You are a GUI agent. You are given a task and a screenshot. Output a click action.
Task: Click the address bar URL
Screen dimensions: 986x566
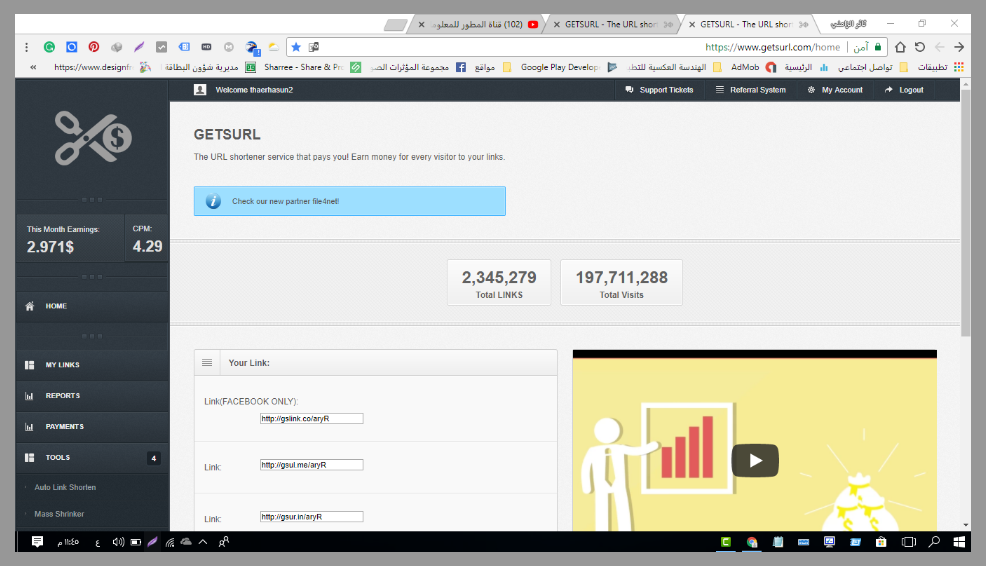[772, 47]
